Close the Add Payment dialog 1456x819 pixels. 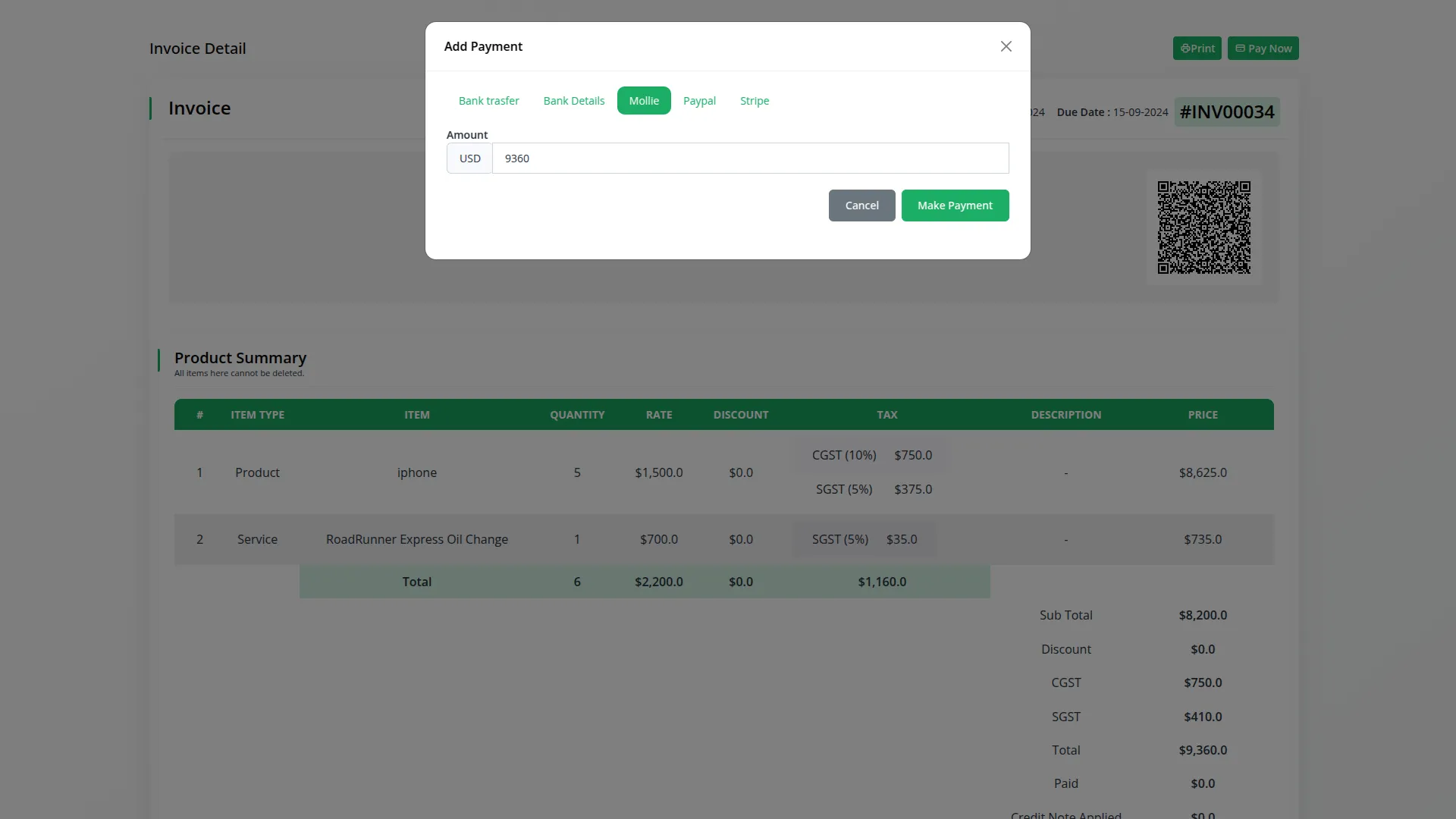1006,46
